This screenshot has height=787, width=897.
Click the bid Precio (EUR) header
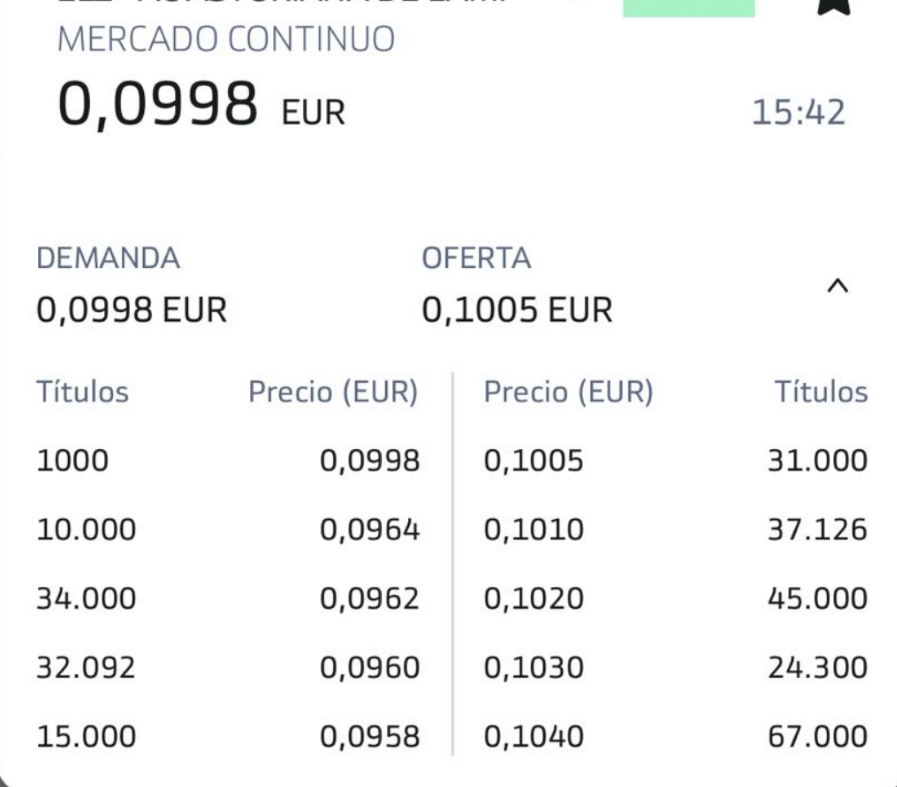tap(334, 392)
